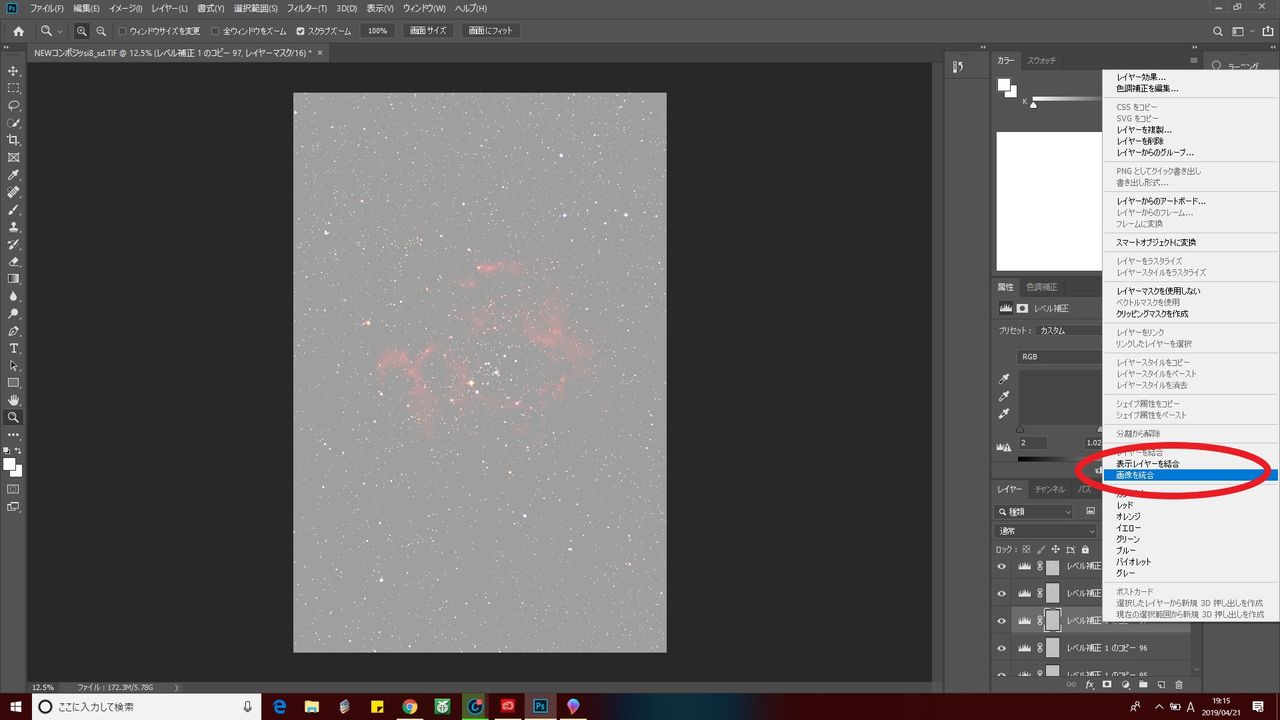Hide the topmost レベル補正 layer via eye icon

[1002, 566]
